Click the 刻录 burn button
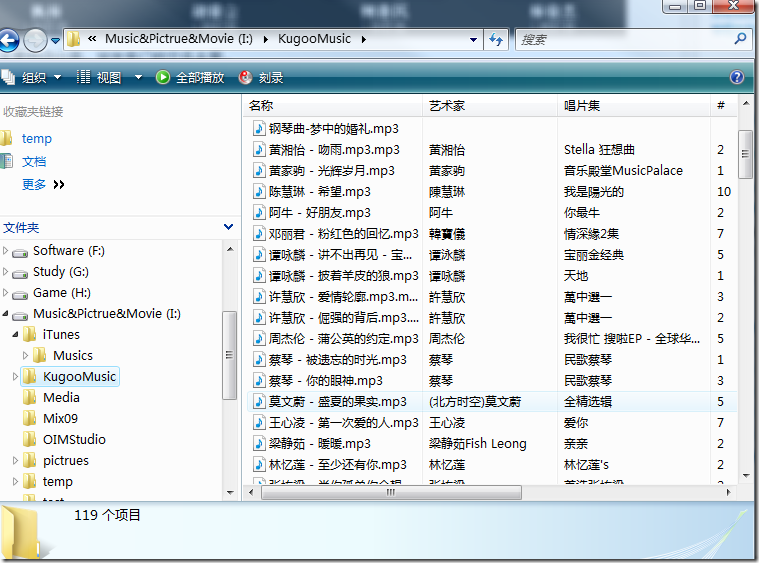 tap(261, 77)
